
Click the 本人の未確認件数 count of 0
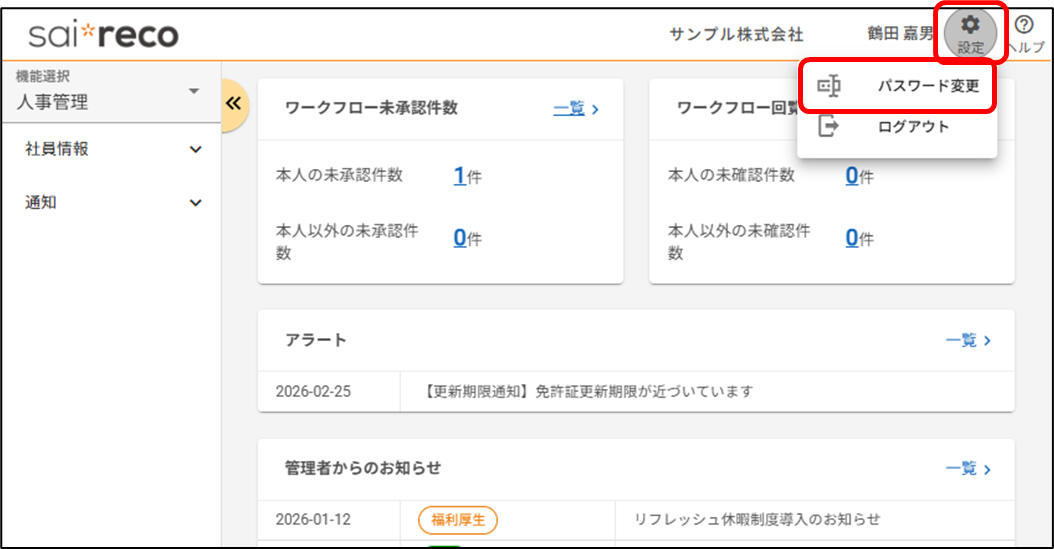852,176
